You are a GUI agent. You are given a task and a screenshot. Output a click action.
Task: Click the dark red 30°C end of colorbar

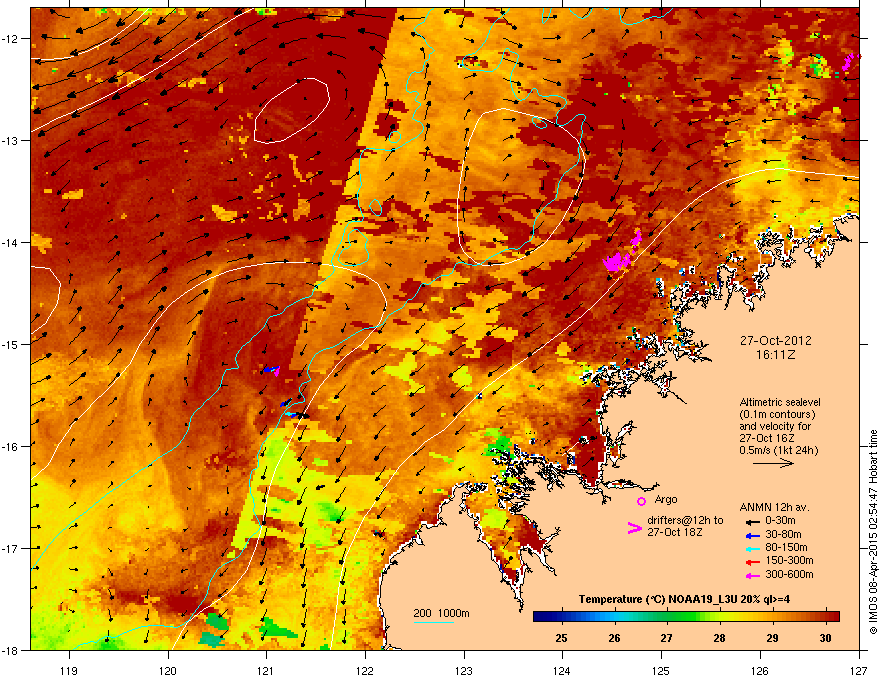834,617
